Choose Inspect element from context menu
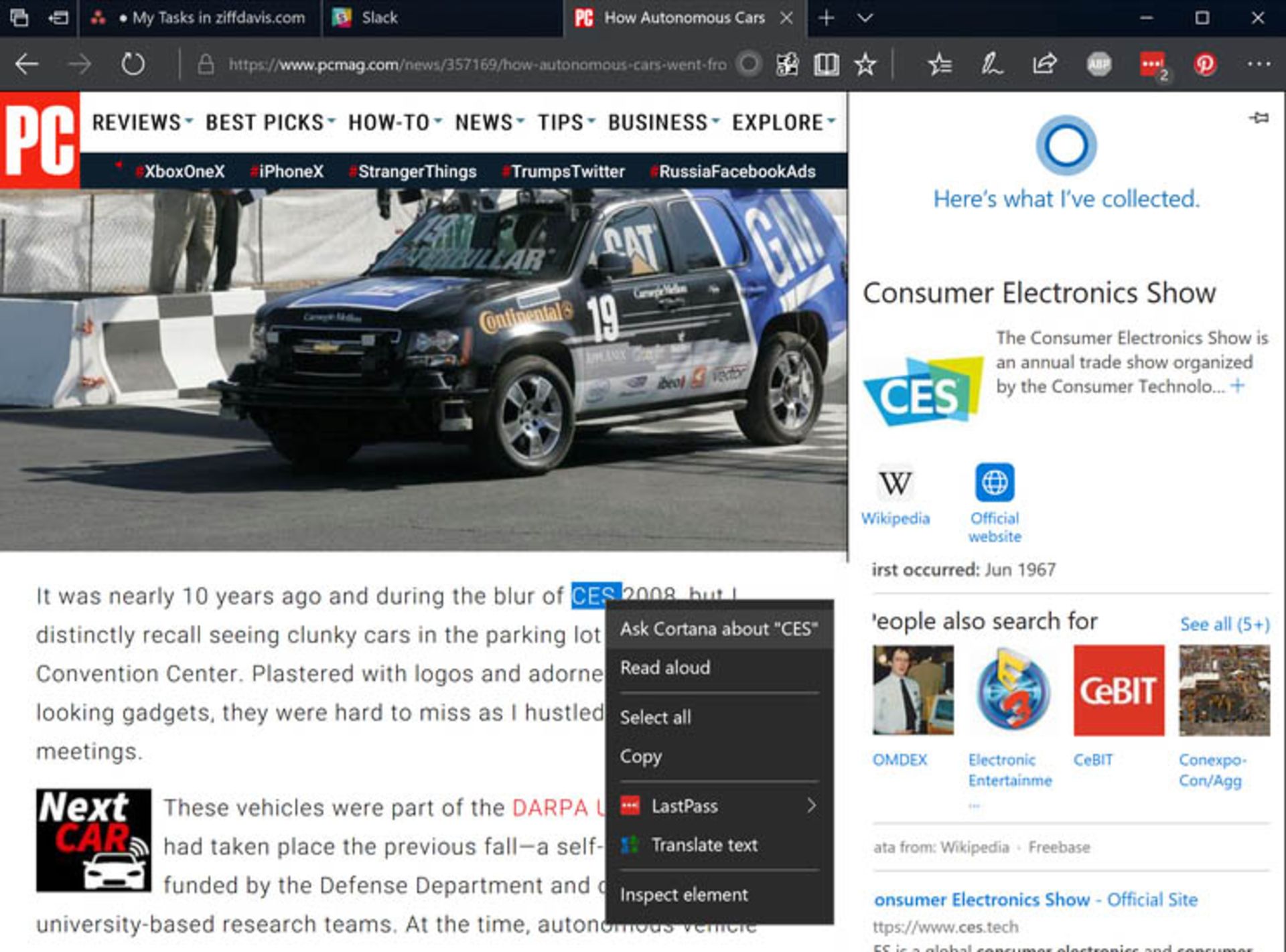The width and height of the screenshot is (1286, 952). point(719,895)
